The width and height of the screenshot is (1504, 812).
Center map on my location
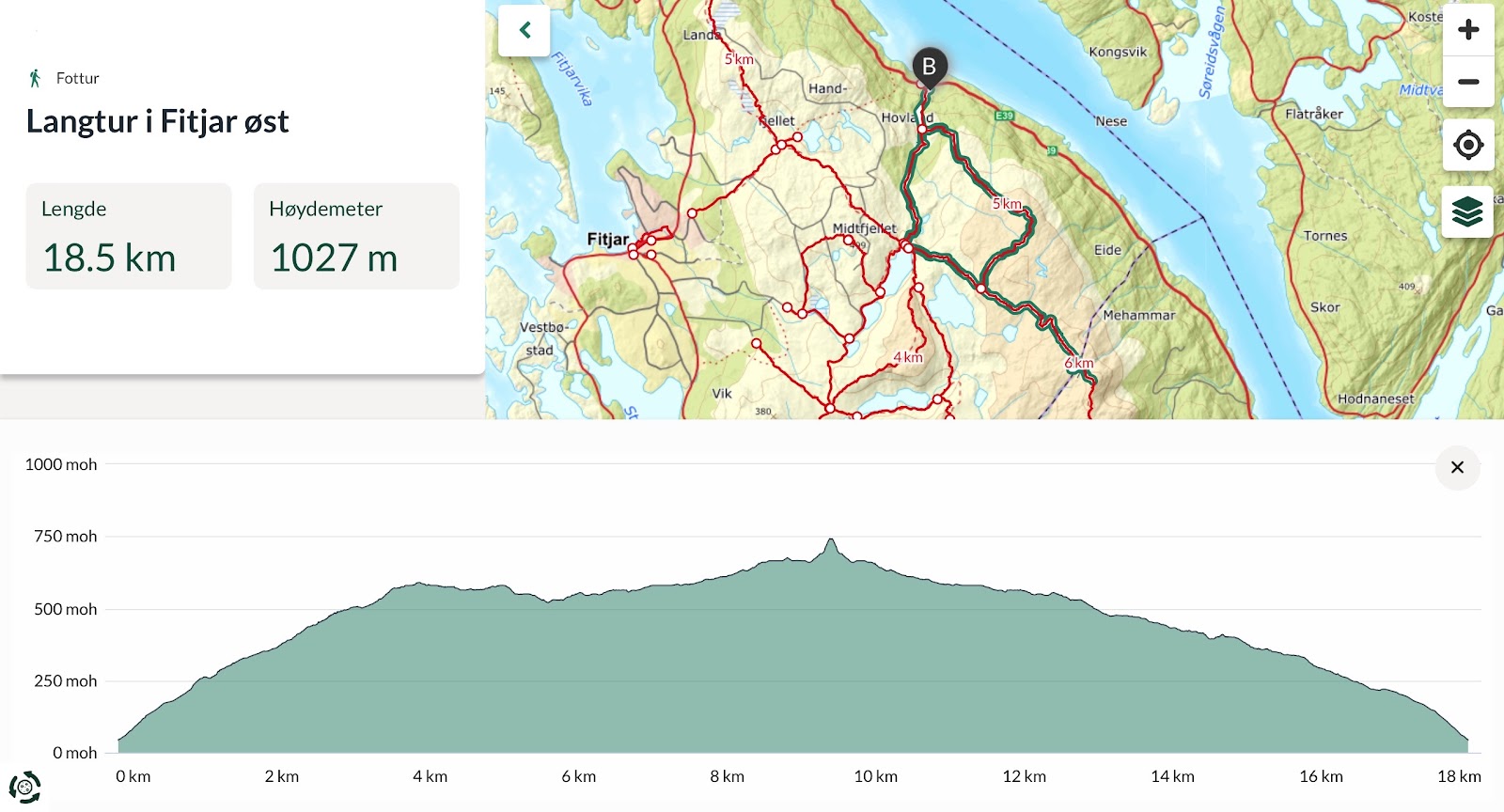(x=1468, y=145)
